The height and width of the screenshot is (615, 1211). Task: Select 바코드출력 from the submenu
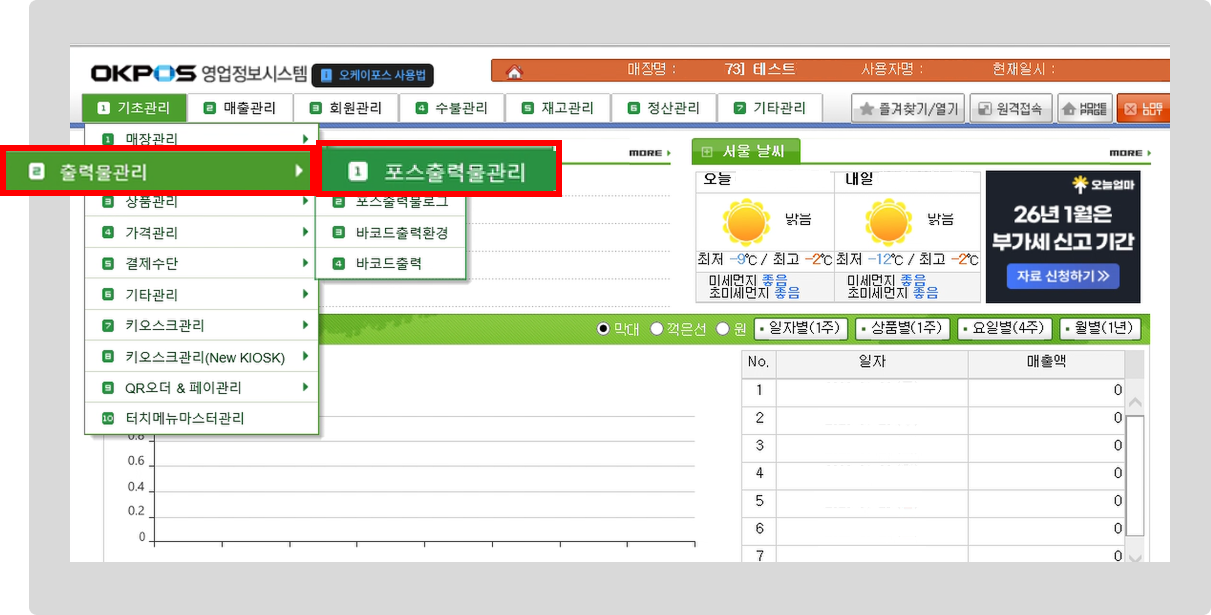coord(389,264)
